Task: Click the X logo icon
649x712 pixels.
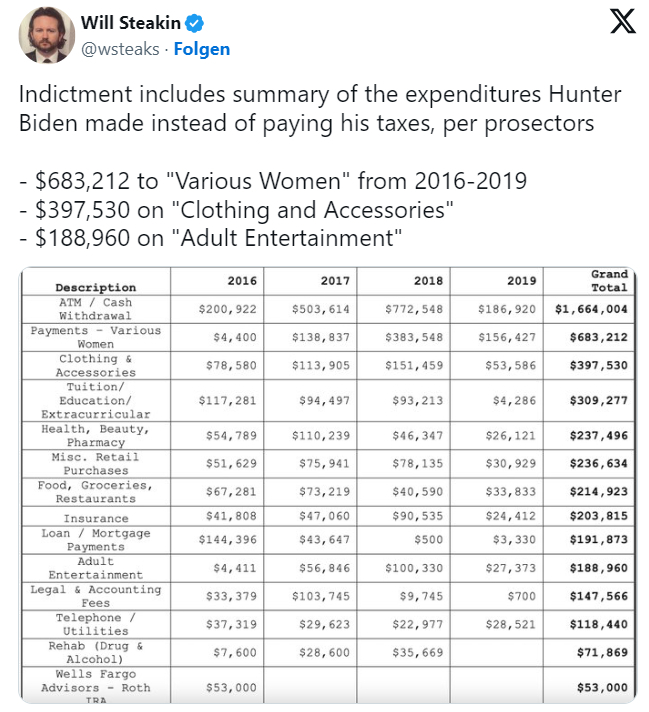Action: click(x=623, y=22)
